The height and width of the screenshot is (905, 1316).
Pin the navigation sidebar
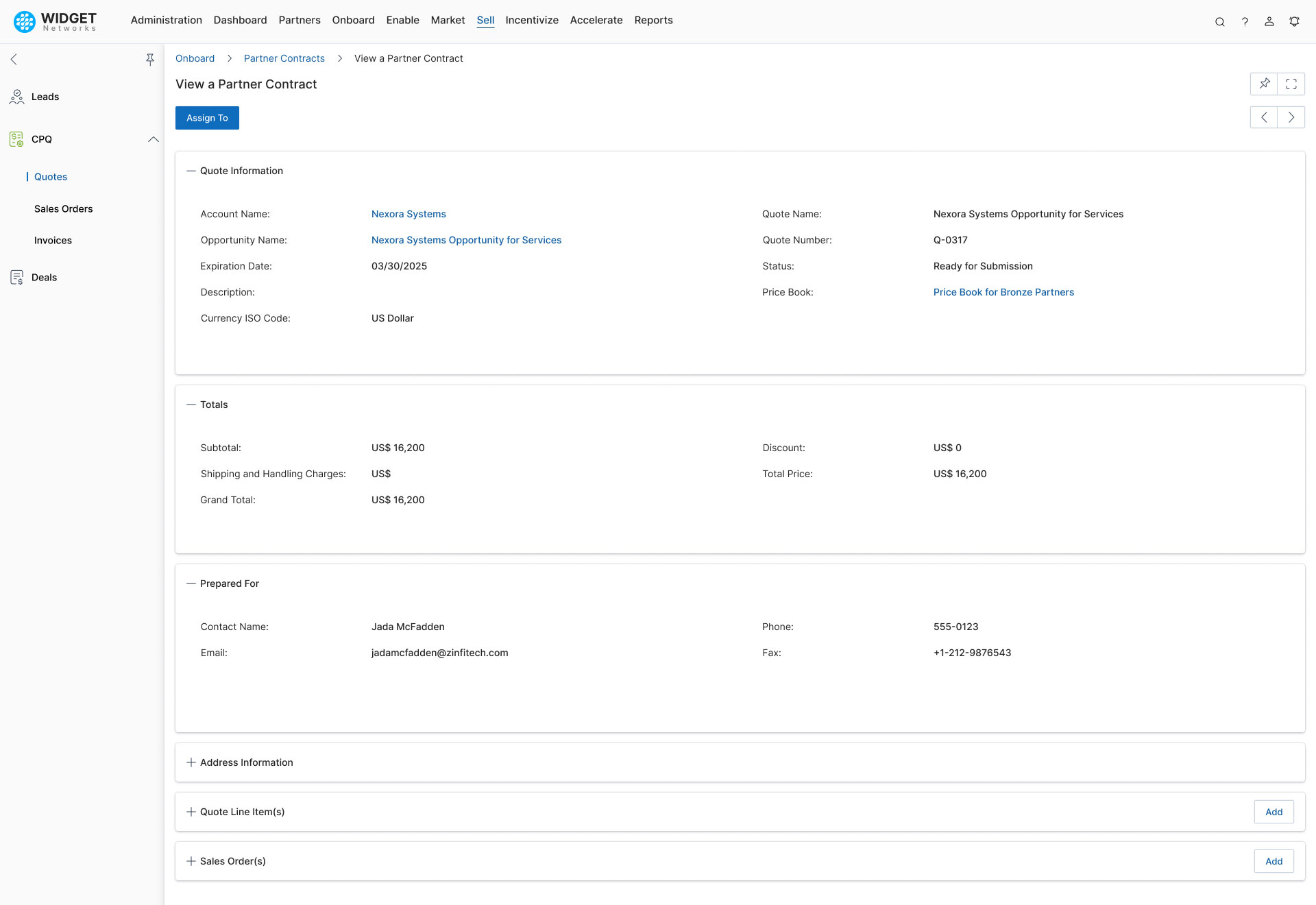(x=150, y=59)
